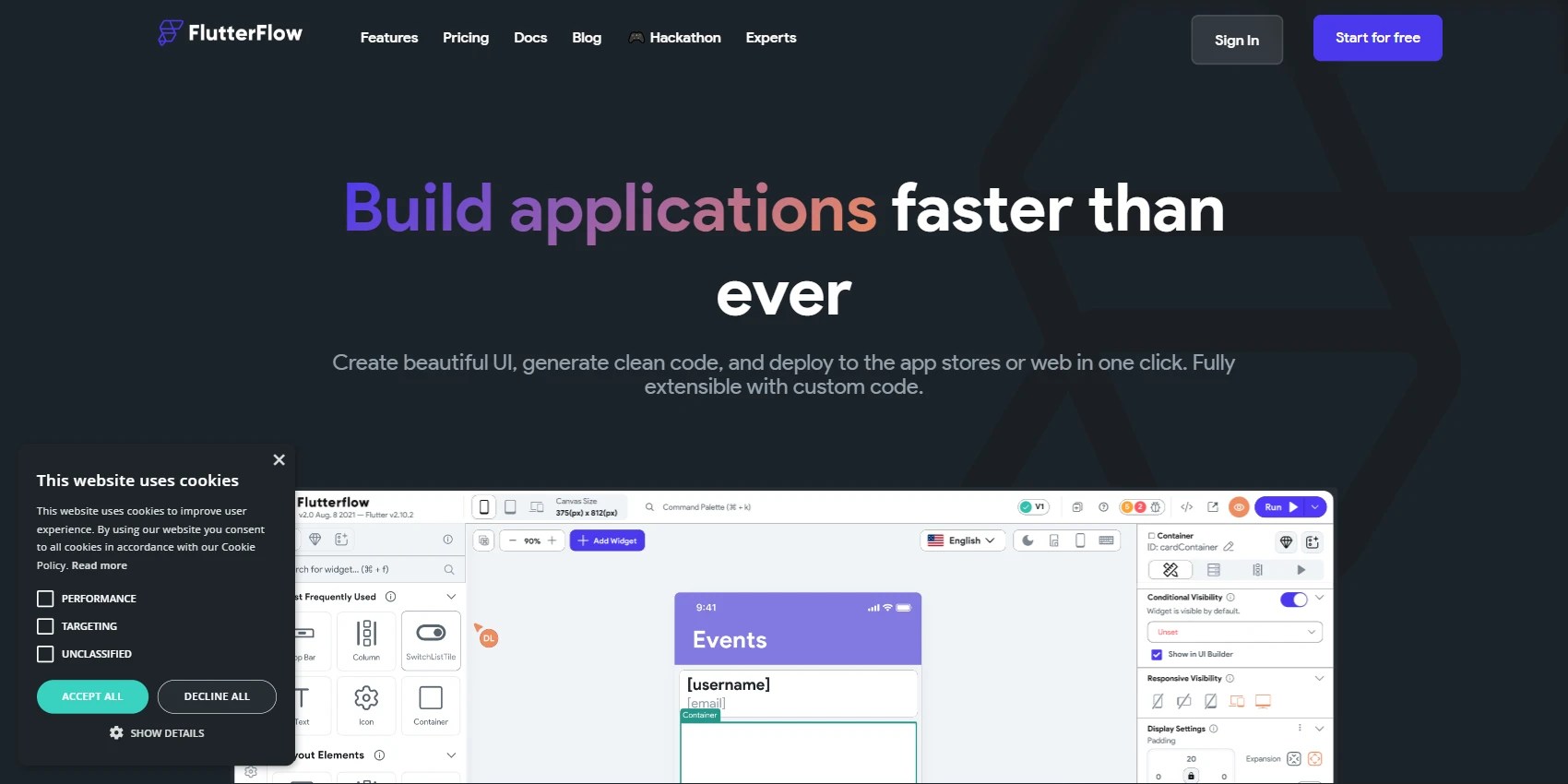Click the diamond icon in properties panel
This screenshot has height=784, width=1568.
point(1286,542)
